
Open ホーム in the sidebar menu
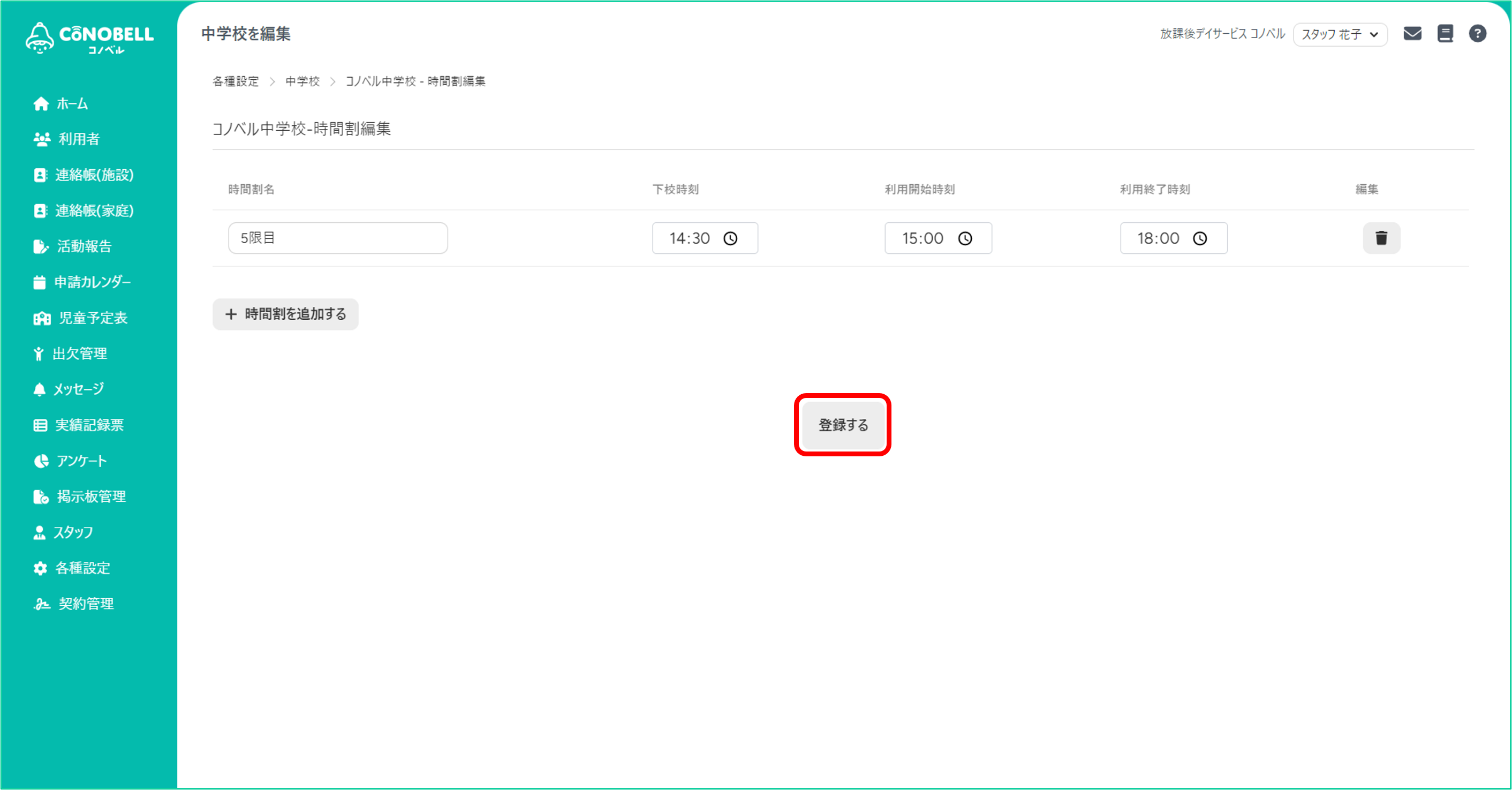pyautogui.click(x=72, y=104)
